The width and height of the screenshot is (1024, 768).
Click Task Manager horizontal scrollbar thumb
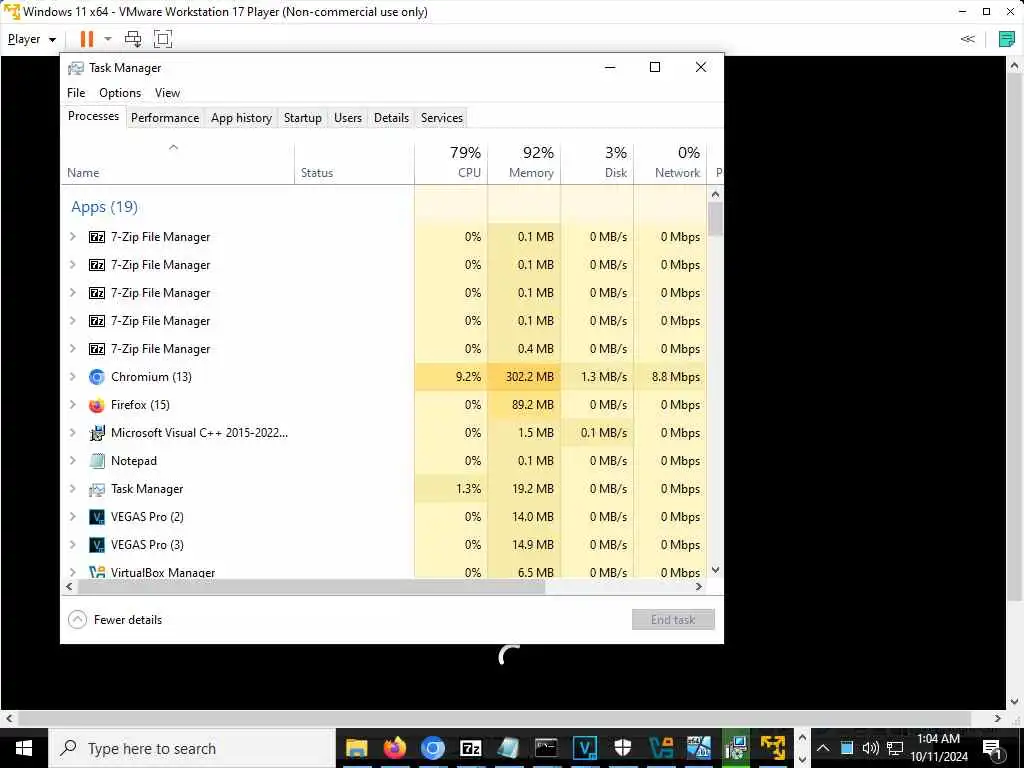312,586
